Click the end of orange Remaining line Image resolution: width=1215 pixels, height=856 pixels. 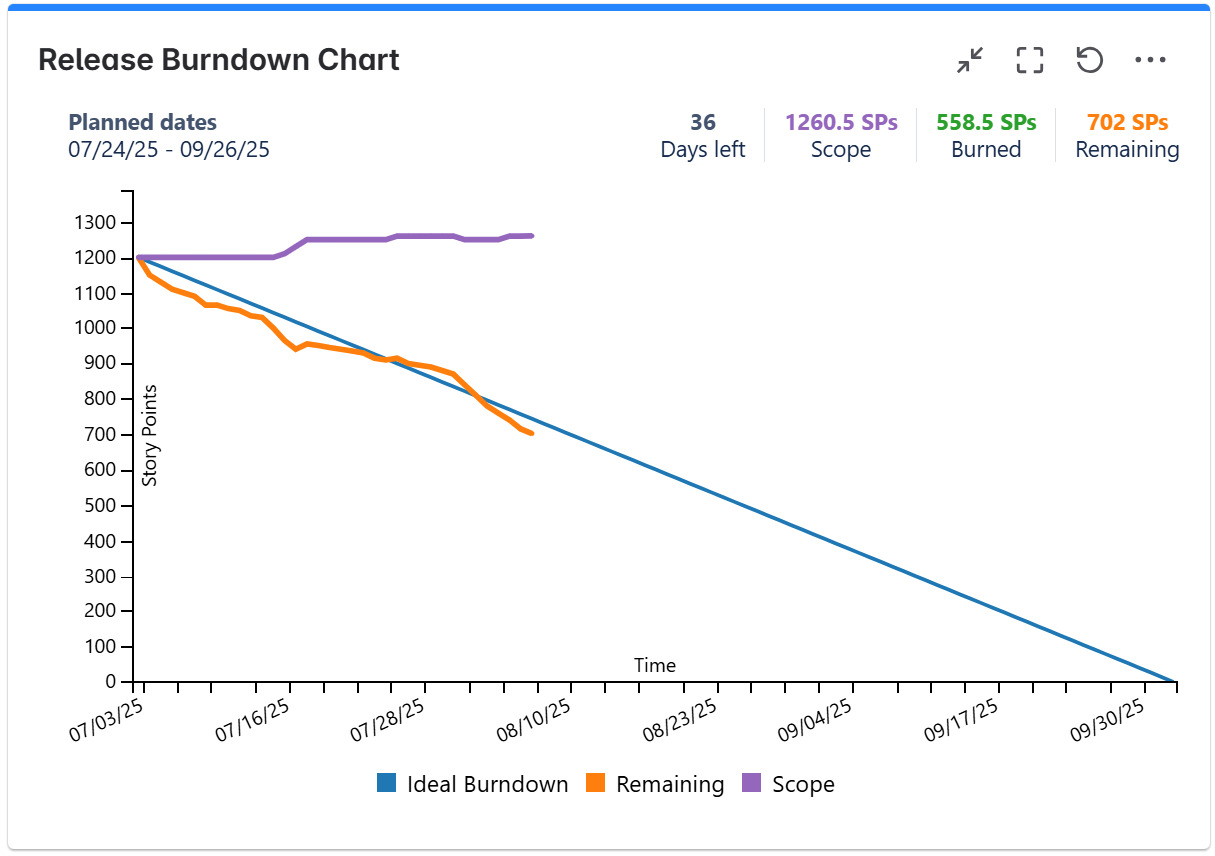coord(531,433)
